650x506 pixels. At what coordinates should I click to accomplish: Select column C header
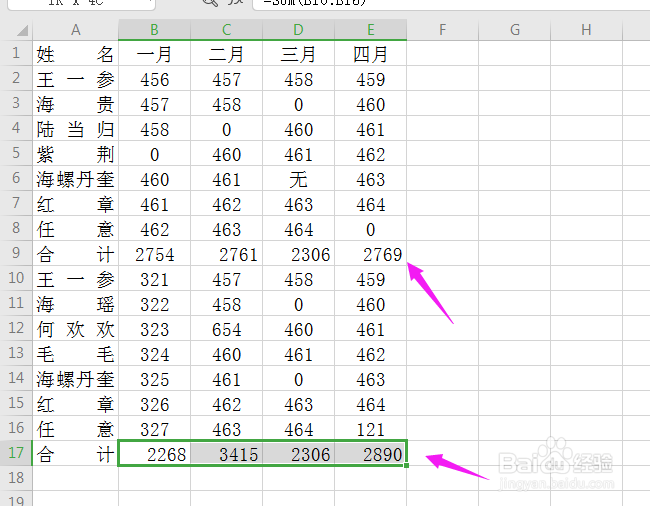[226, 30]
